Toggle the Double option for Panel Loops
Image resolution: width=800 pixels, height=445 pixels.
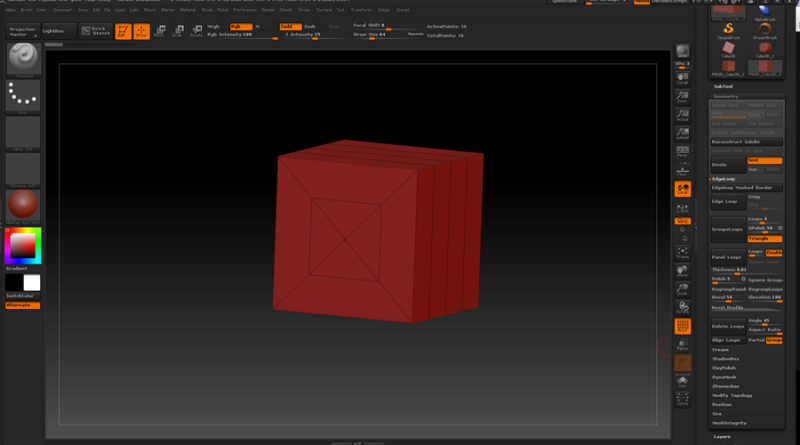pos(774,252)
